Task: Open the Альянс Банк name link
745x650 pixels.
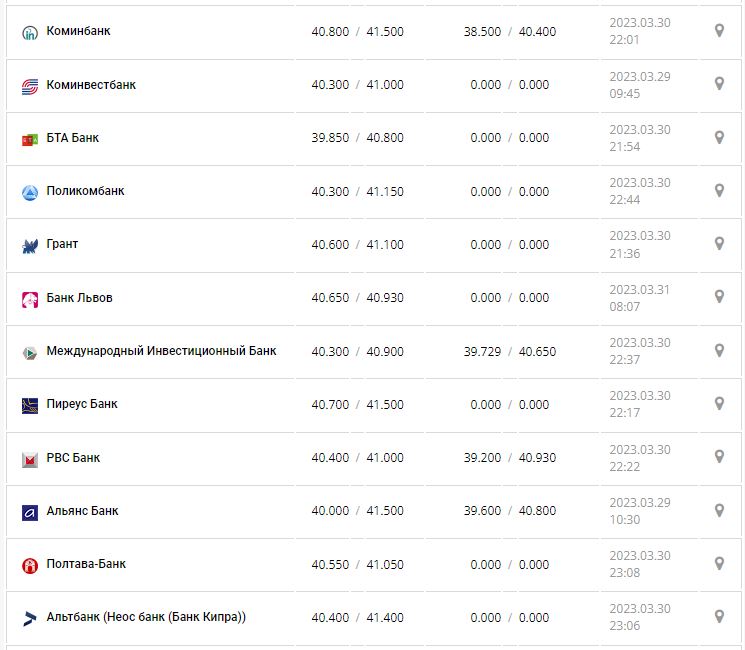Action: click(82, 511)
